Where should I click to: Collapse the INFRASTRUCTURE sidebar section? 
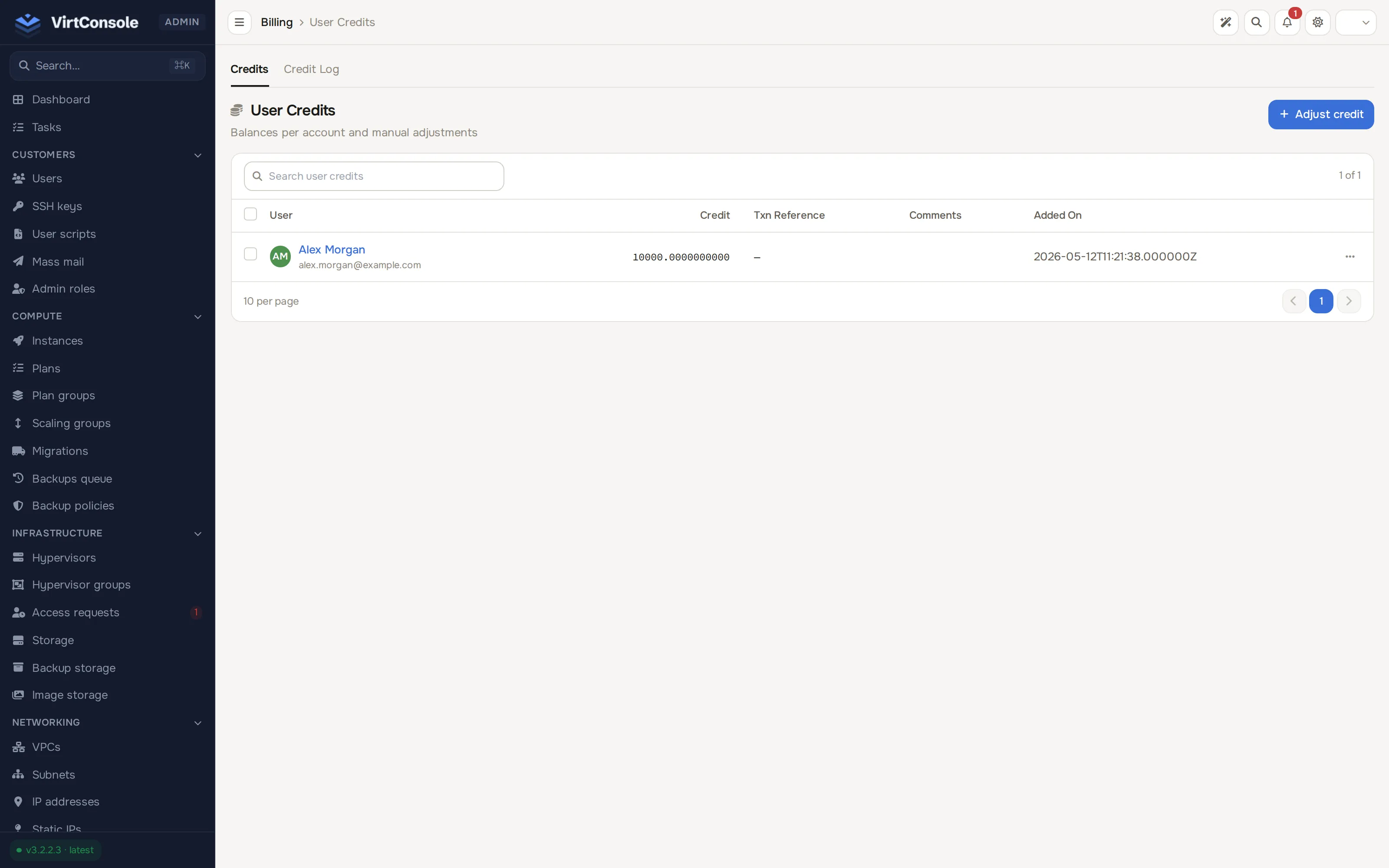point(107,533)
